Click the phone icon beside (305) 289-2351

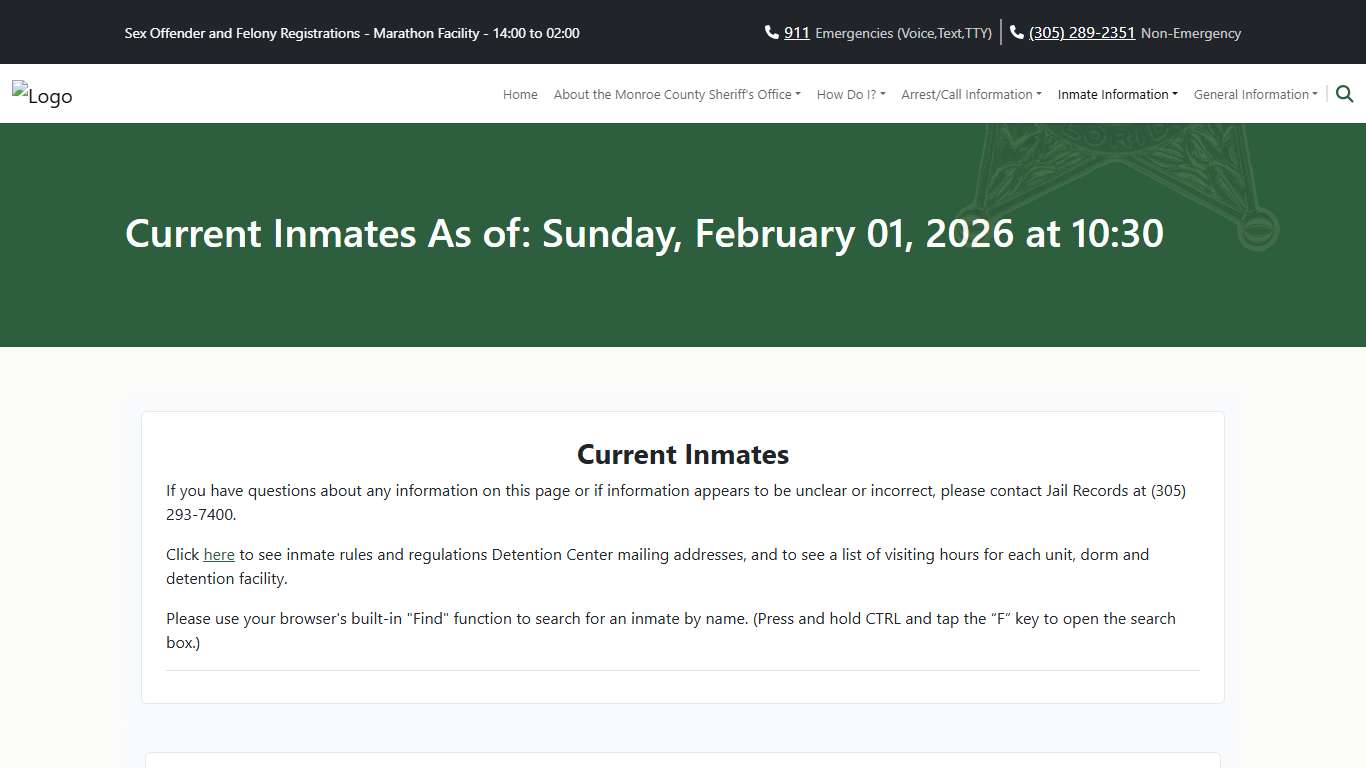pyautogui.click(x=1016, y=33)
